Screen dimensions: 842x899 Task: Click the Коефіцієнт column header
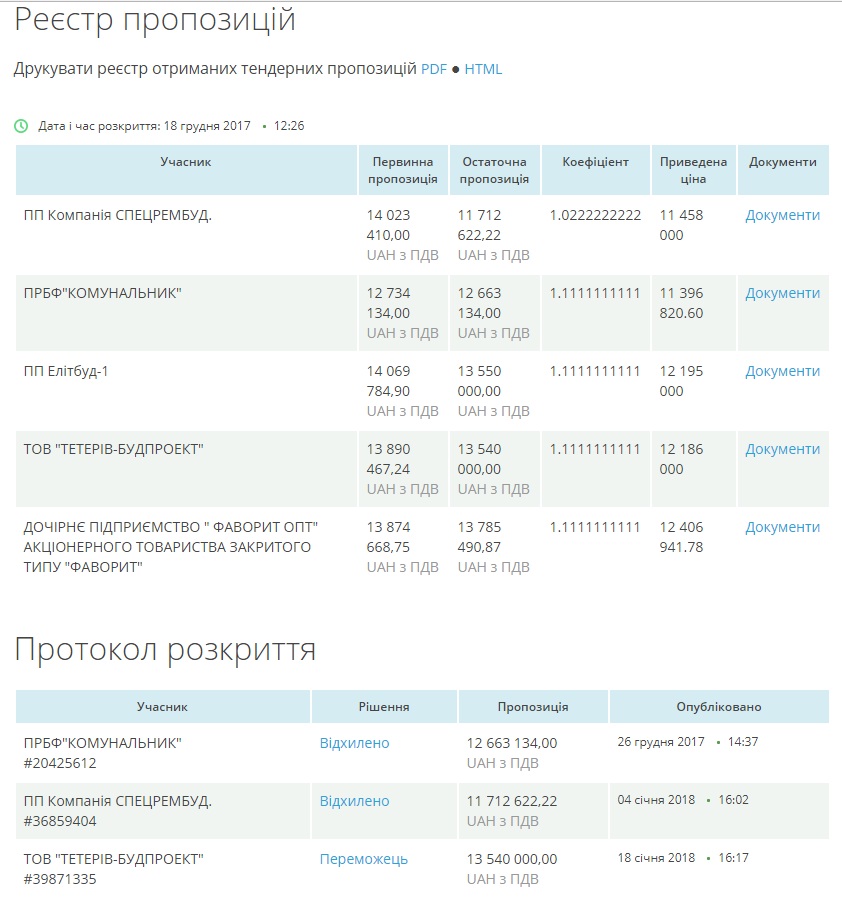tap(595, 162)
